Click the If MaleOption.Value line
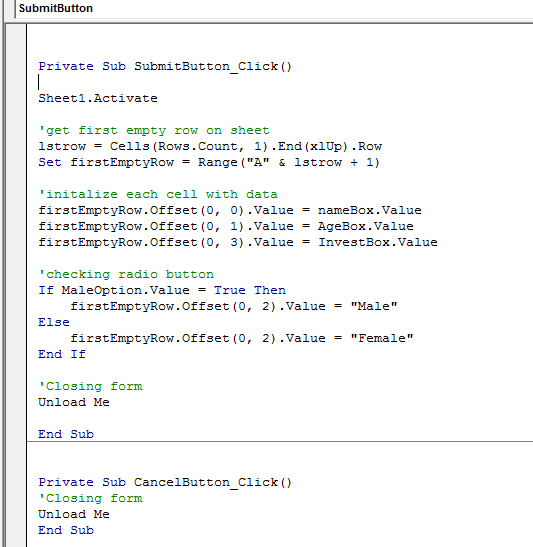Image resolution: width=533 pixels, height=547 pixels. coord(162,290)
